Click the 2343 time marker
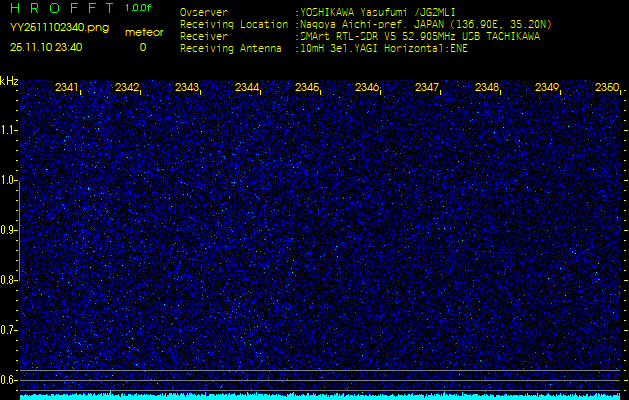Screen dimensions: 629x400 187,88
